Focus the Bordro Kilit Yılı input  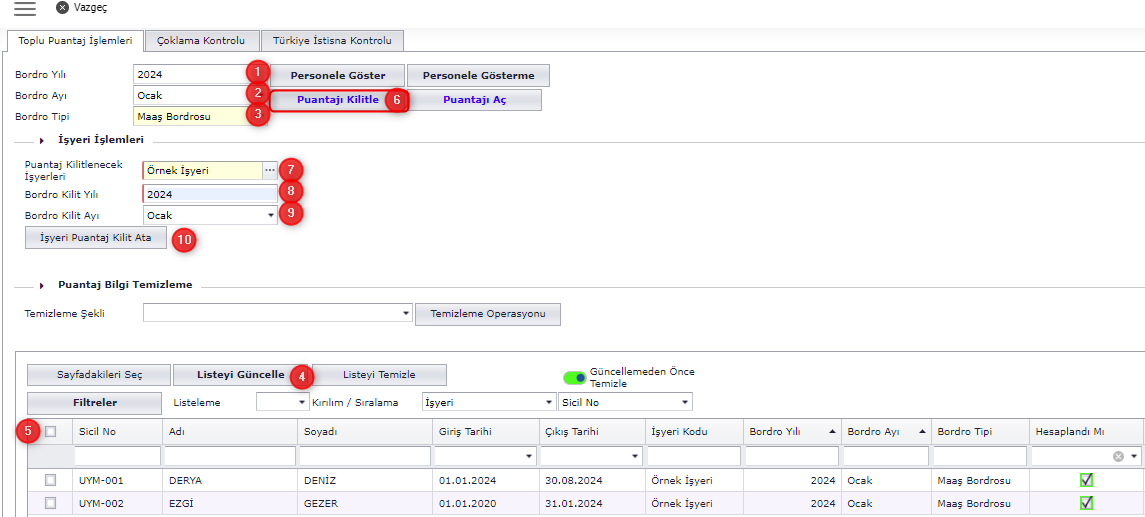click(x=210, y=194)
